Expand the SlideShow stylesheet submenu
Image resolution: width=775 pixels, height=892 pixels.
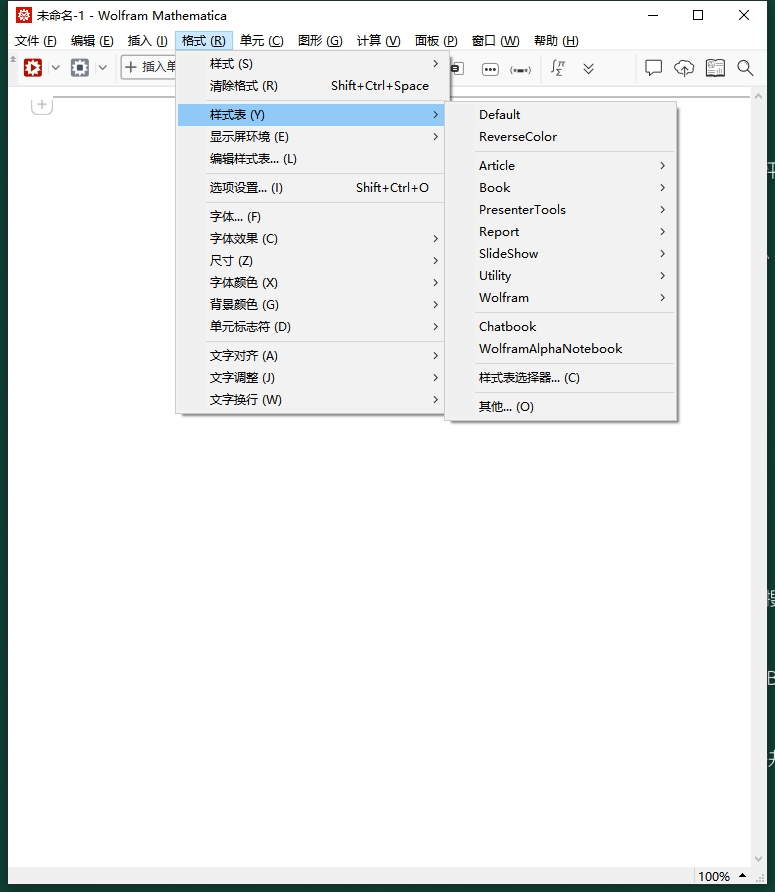click(561, 254)
